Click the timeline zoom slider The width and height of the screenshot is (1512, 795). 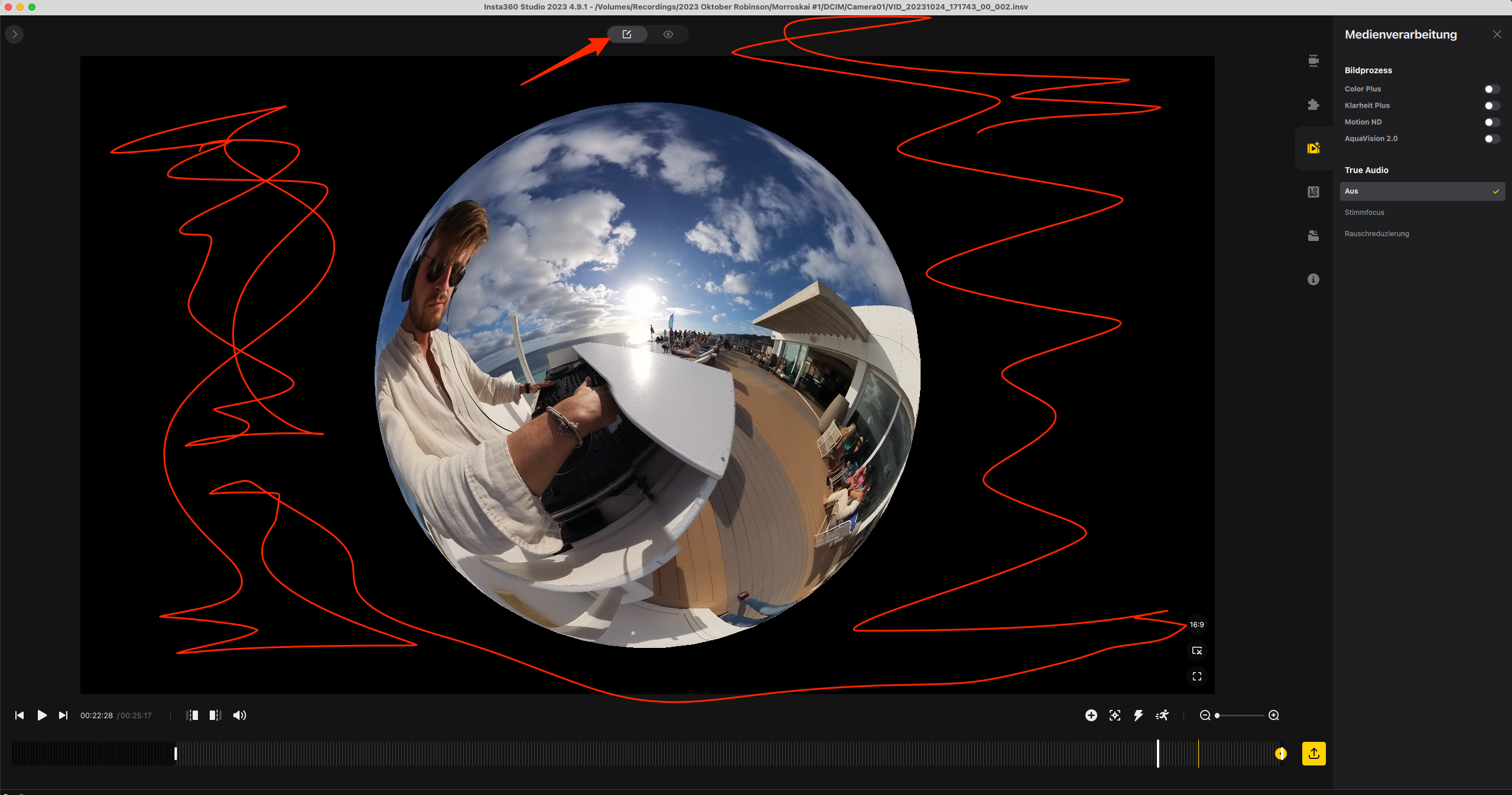(x=1240, y=715)
